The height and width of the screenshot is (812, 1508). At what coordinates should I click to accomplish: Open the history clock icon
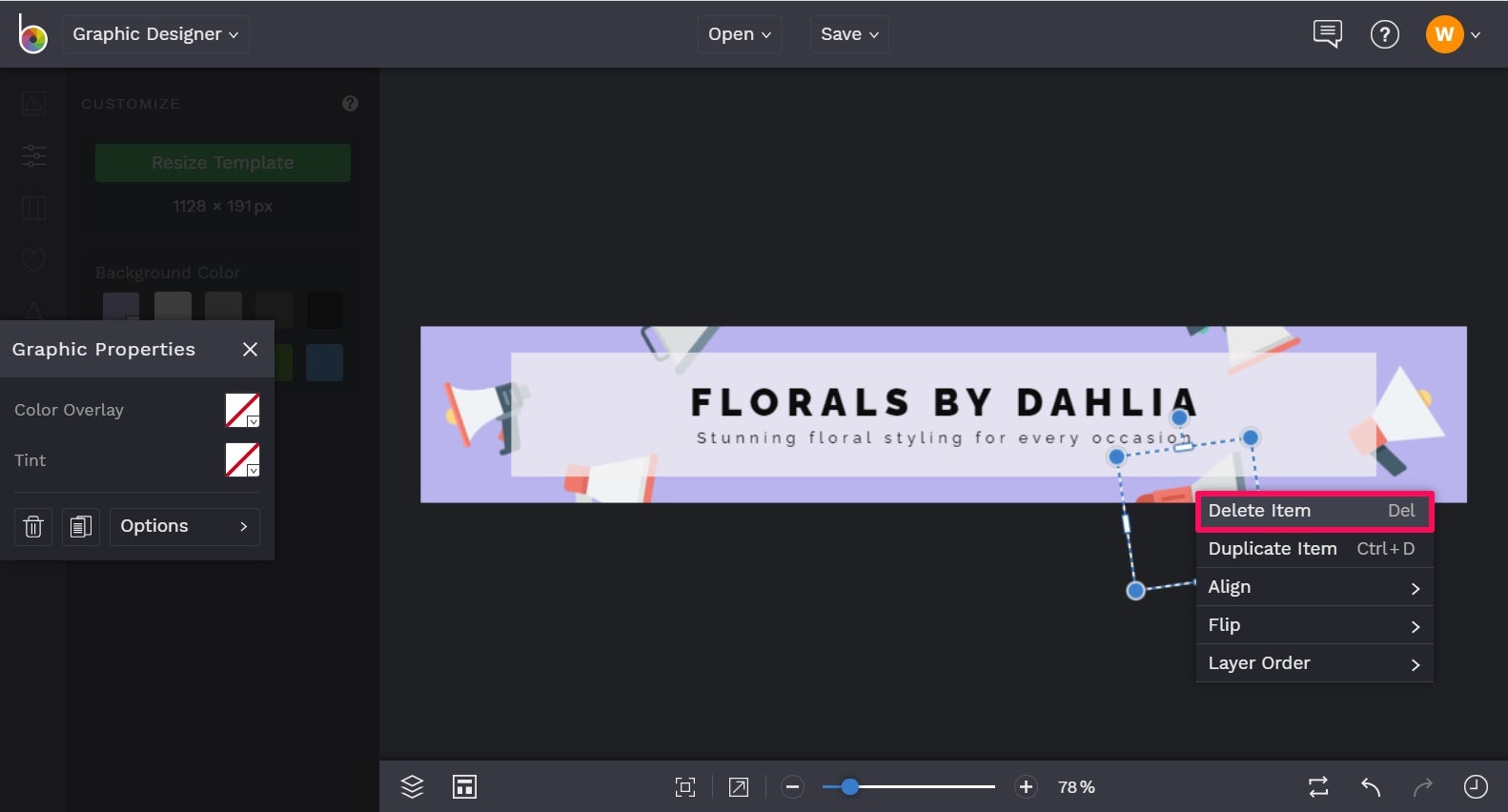[1475, 786]
